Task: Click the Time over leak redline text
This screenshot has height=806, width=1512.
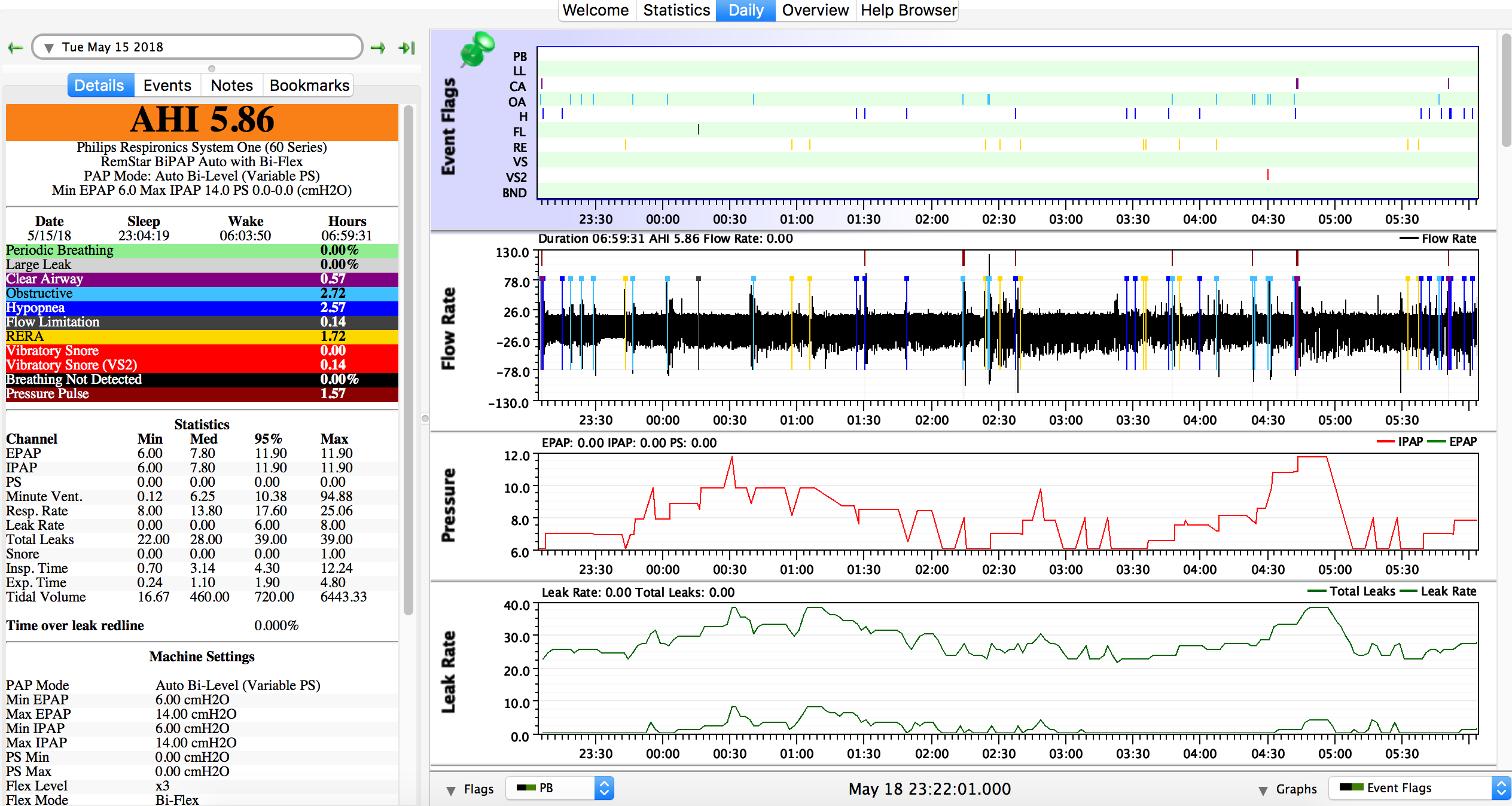Action: (x=75, y=625)
